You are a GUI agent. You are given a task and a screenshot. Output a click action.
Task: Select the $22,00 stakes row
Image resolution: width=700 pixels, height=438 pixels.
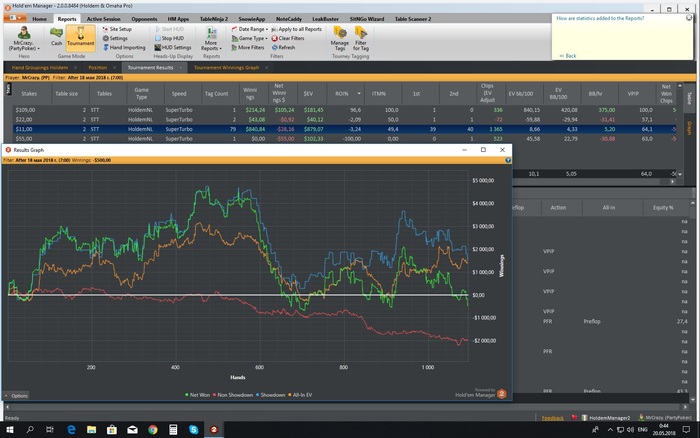click(345, 120)
